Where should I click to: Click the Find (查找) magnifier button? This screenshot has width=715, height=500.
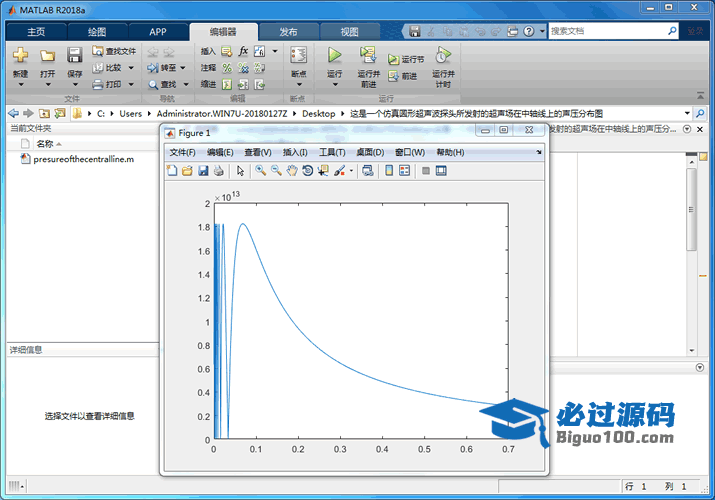point(163,84)
